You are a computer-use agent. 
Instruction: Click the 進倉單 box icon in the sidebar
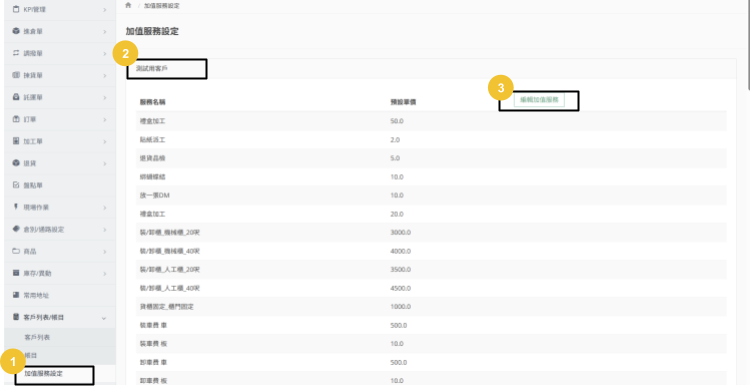tap(16, 31)
